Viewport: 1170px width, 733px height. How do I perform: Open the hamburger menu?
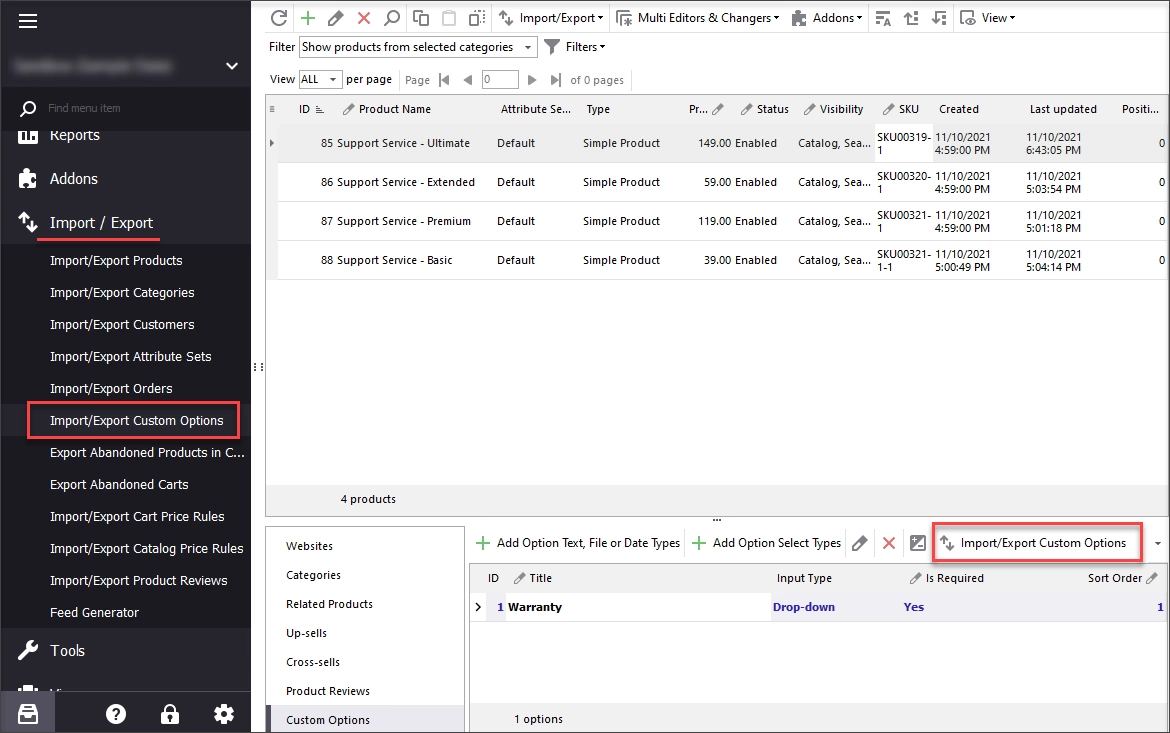(x=28, y=21)
